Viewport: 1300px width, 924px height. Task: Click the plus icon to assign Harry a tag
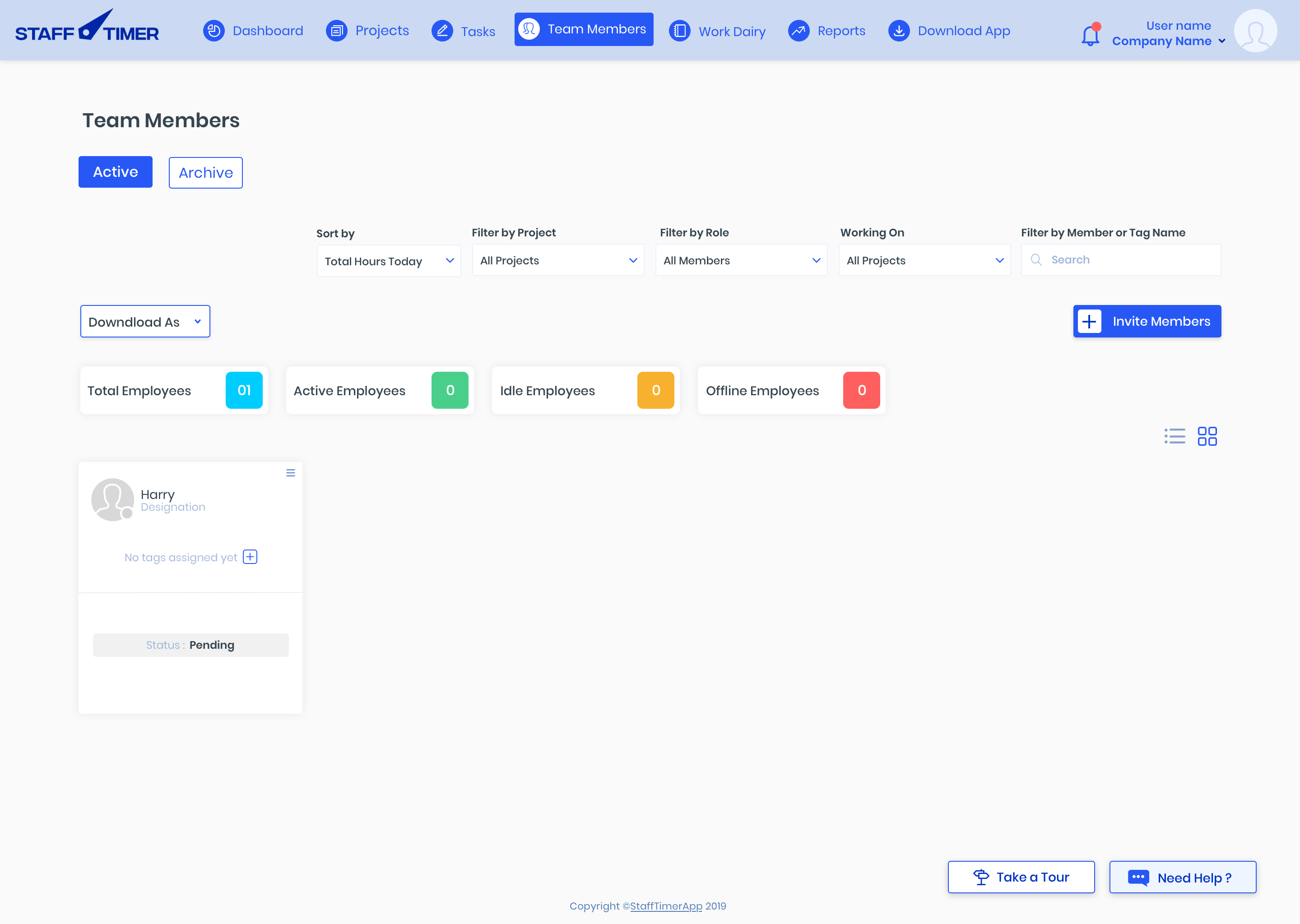250,556
